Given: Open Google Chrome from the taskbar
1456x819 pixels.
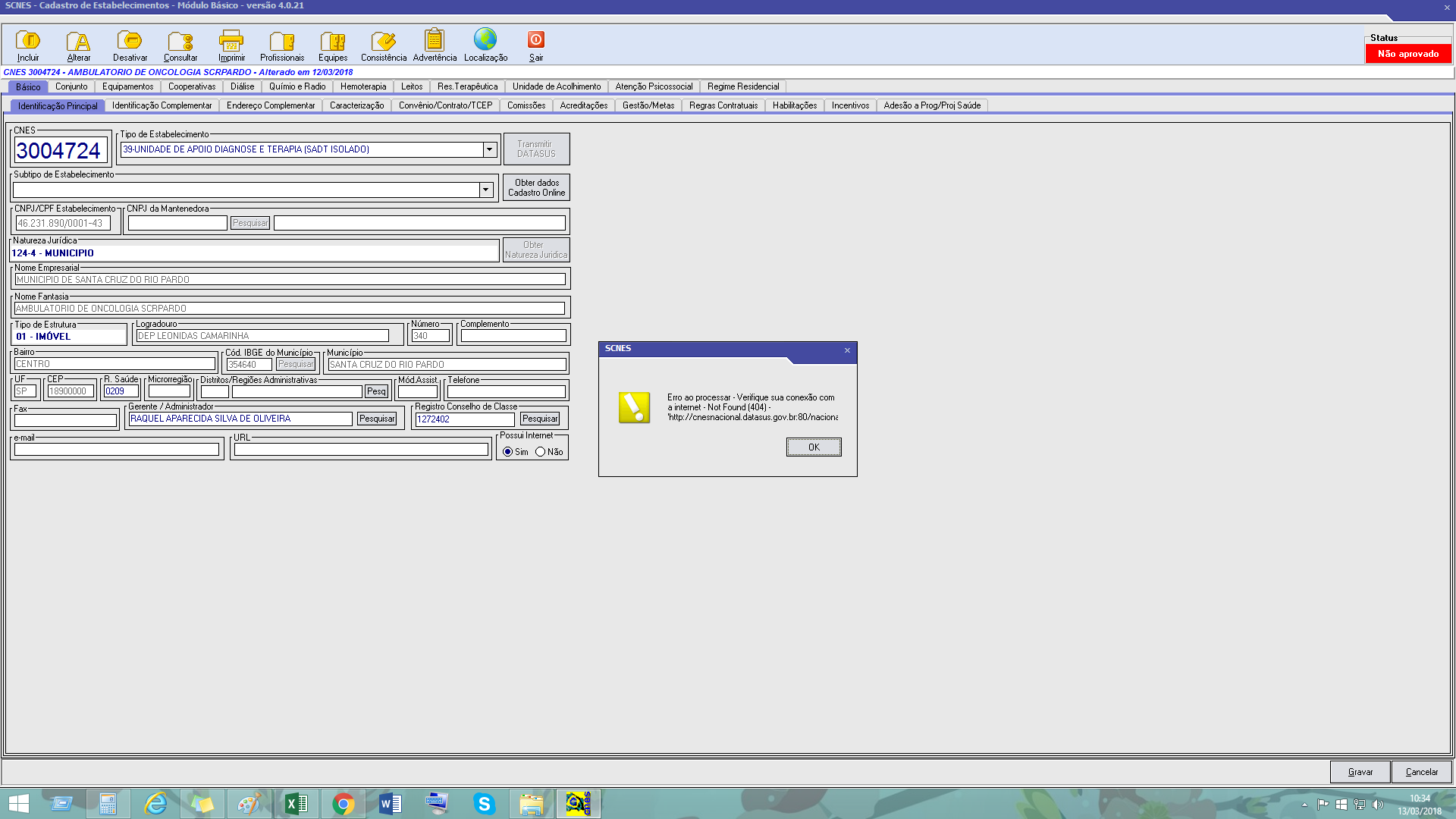Looking at the screenshot, I should [344, 804].
